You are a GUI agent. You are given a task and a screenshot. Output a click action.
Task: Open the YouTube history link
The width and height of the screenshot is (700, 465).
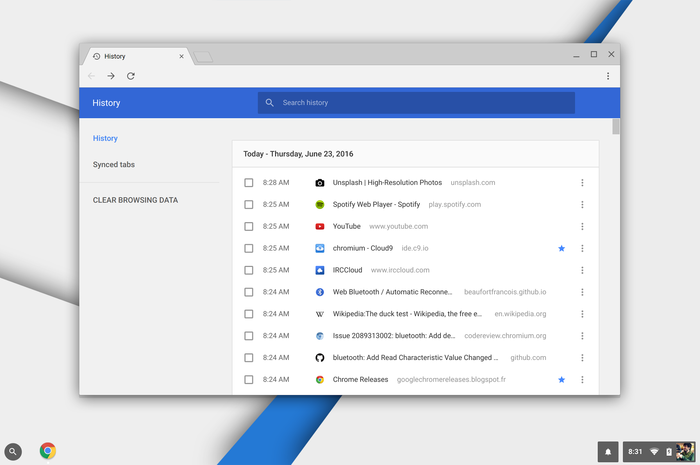[346, 226]
